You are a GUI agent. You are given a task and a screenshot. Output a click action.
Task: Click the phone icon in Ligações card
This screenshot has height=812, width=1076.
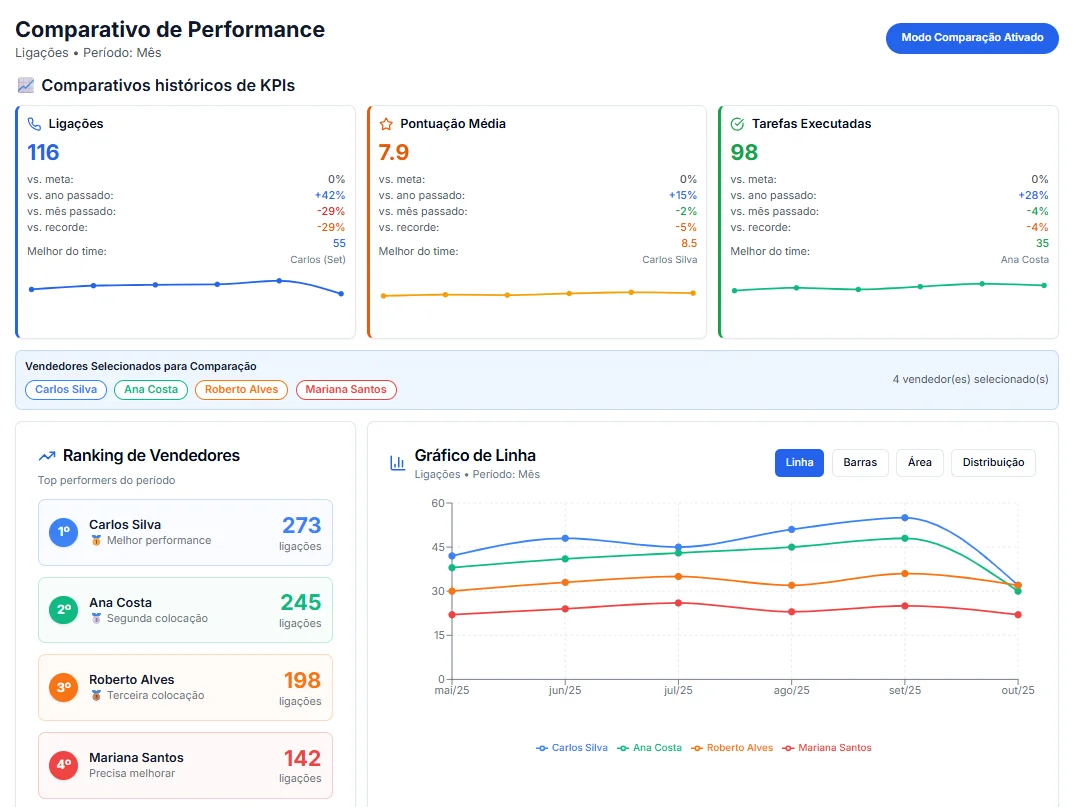(x=35, y=124)
